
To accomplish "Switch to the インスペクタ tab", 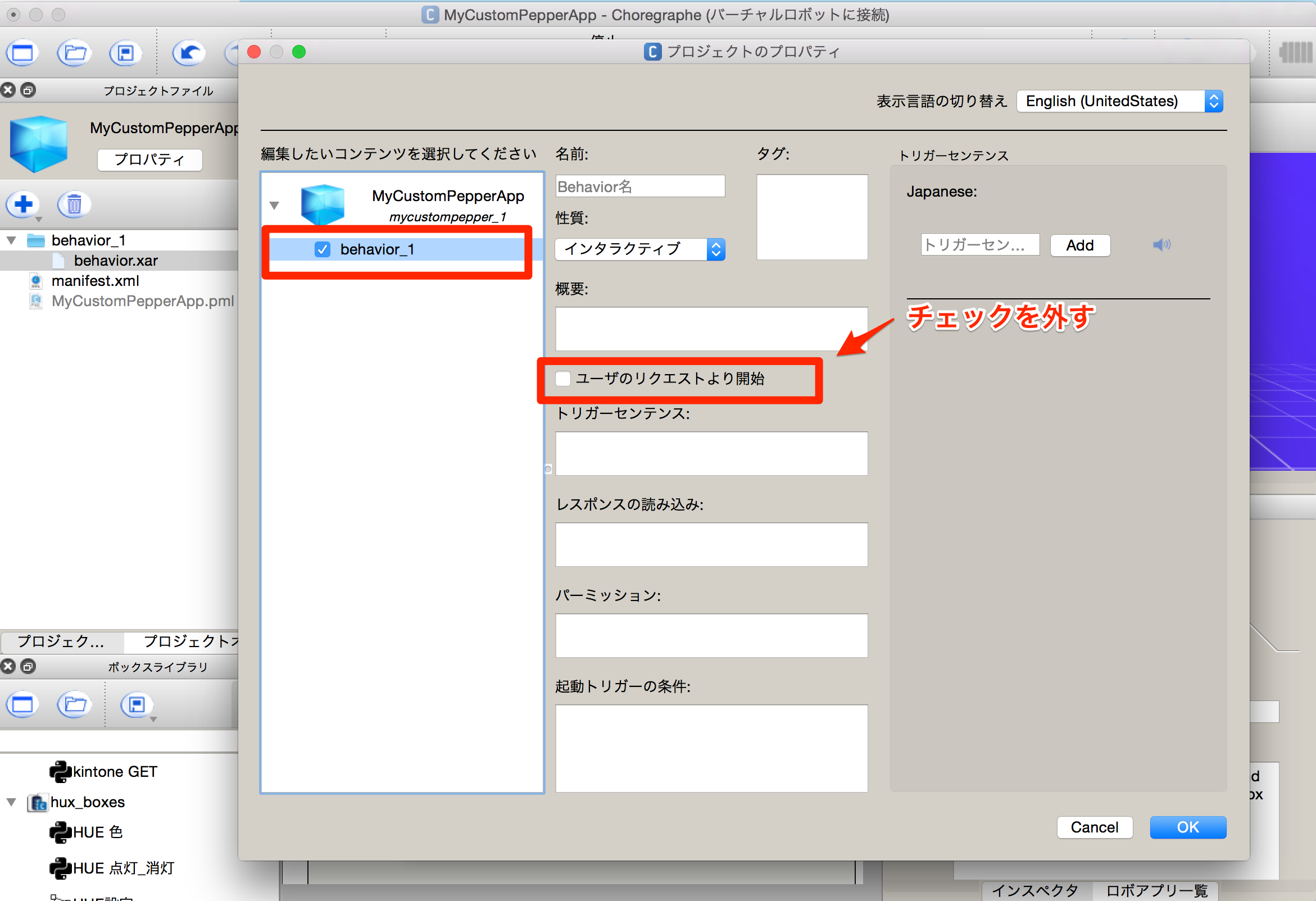I will pos(1035,890).
